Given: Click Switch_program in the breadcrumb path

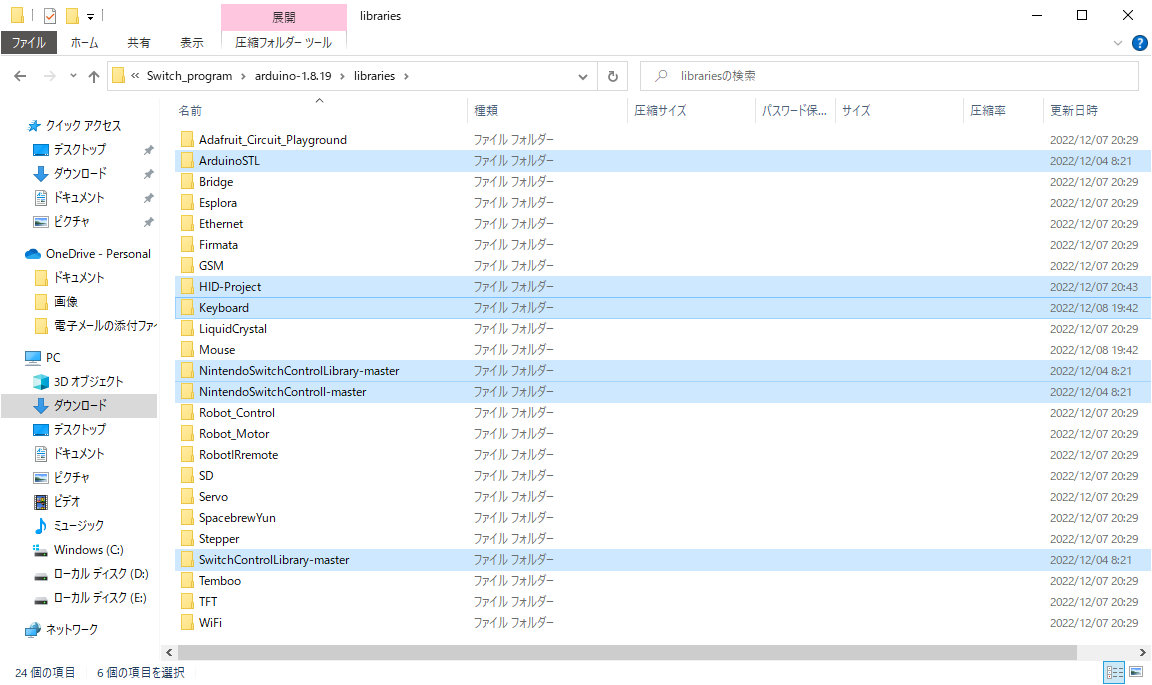Looking at the screenshot, I should pyautogui.click(x=190, y=76).
